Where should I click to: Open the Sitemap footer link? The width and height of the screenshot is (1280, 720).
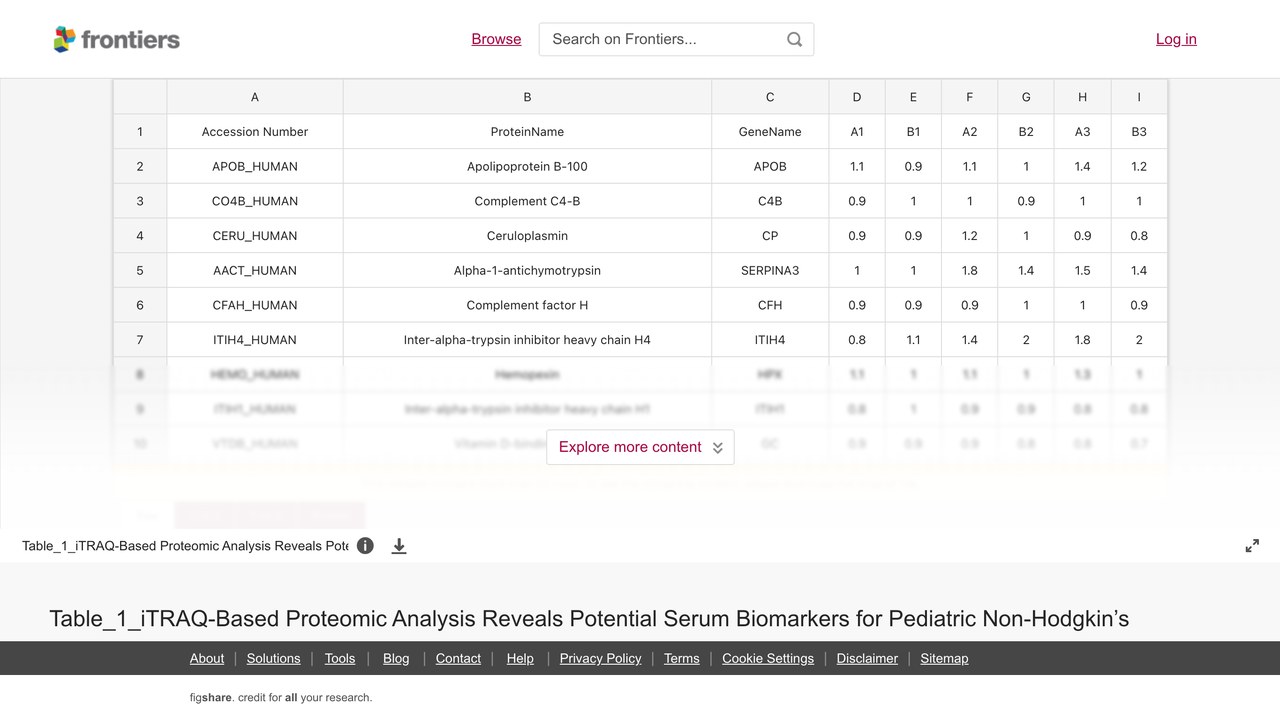(944, 658)
